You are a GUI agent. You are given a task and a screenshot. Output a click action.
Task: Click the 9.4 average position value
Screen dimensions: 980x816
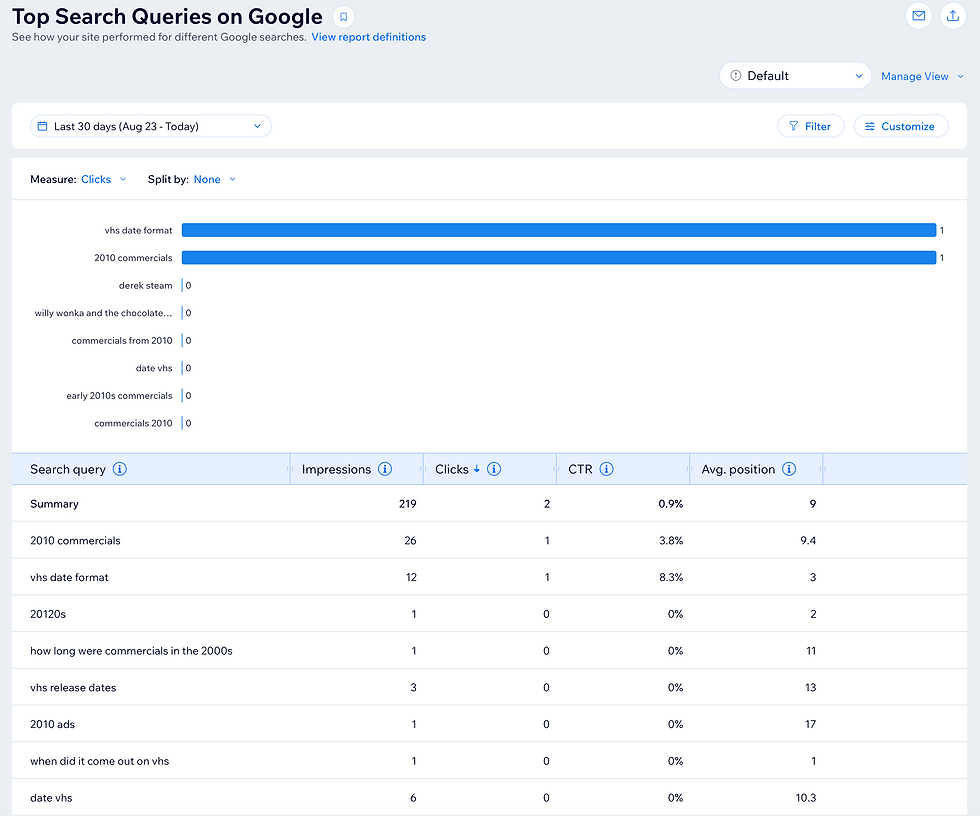click(x=808, y=540)
